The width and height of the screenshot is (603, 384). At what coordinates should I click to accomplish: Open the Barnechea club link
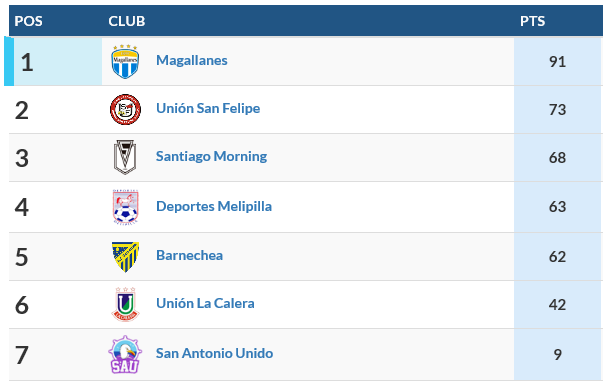189,255
